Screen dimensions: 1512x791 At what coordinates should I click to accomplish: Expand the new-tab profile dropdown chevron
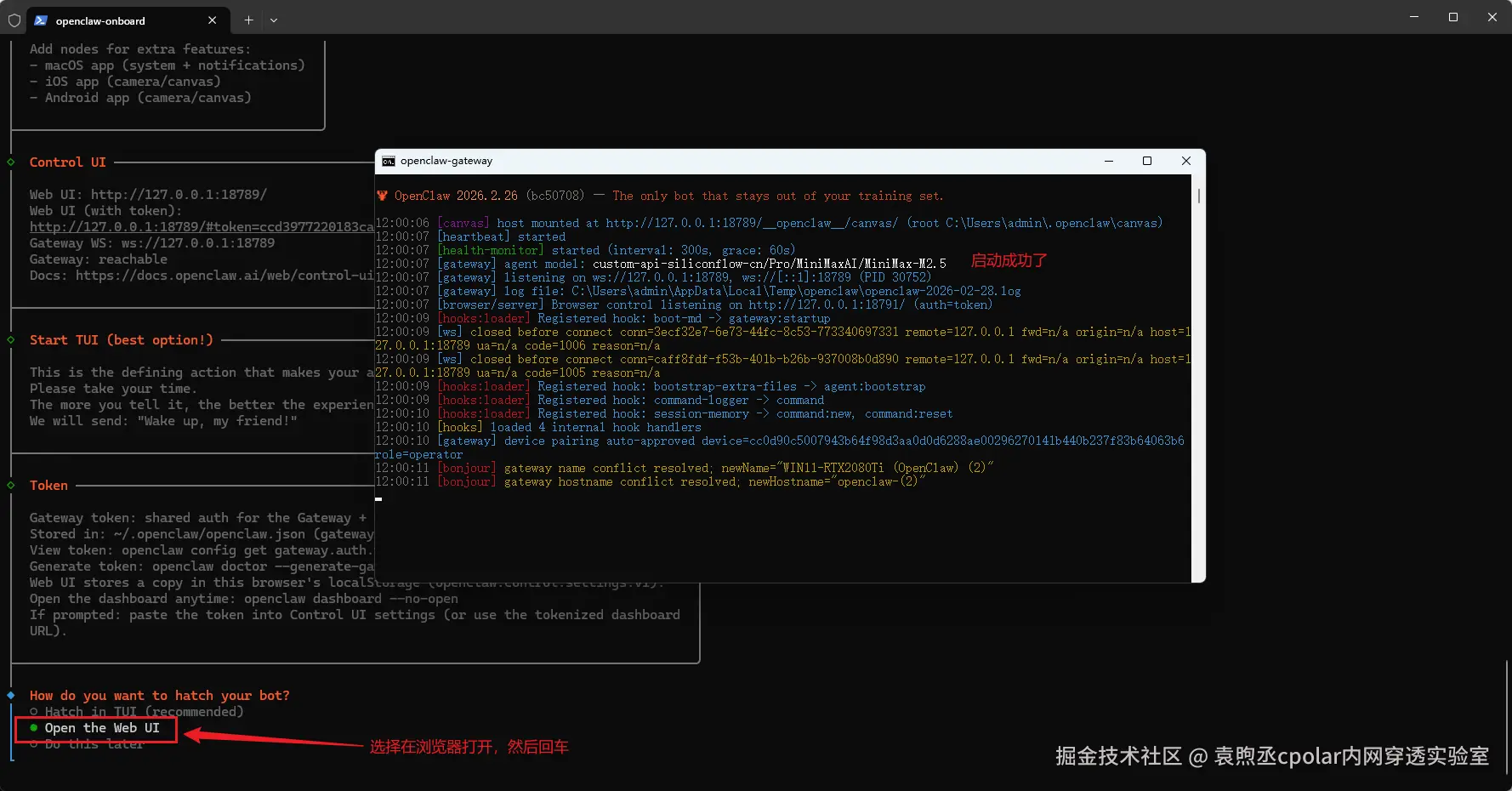click(274, 20)
